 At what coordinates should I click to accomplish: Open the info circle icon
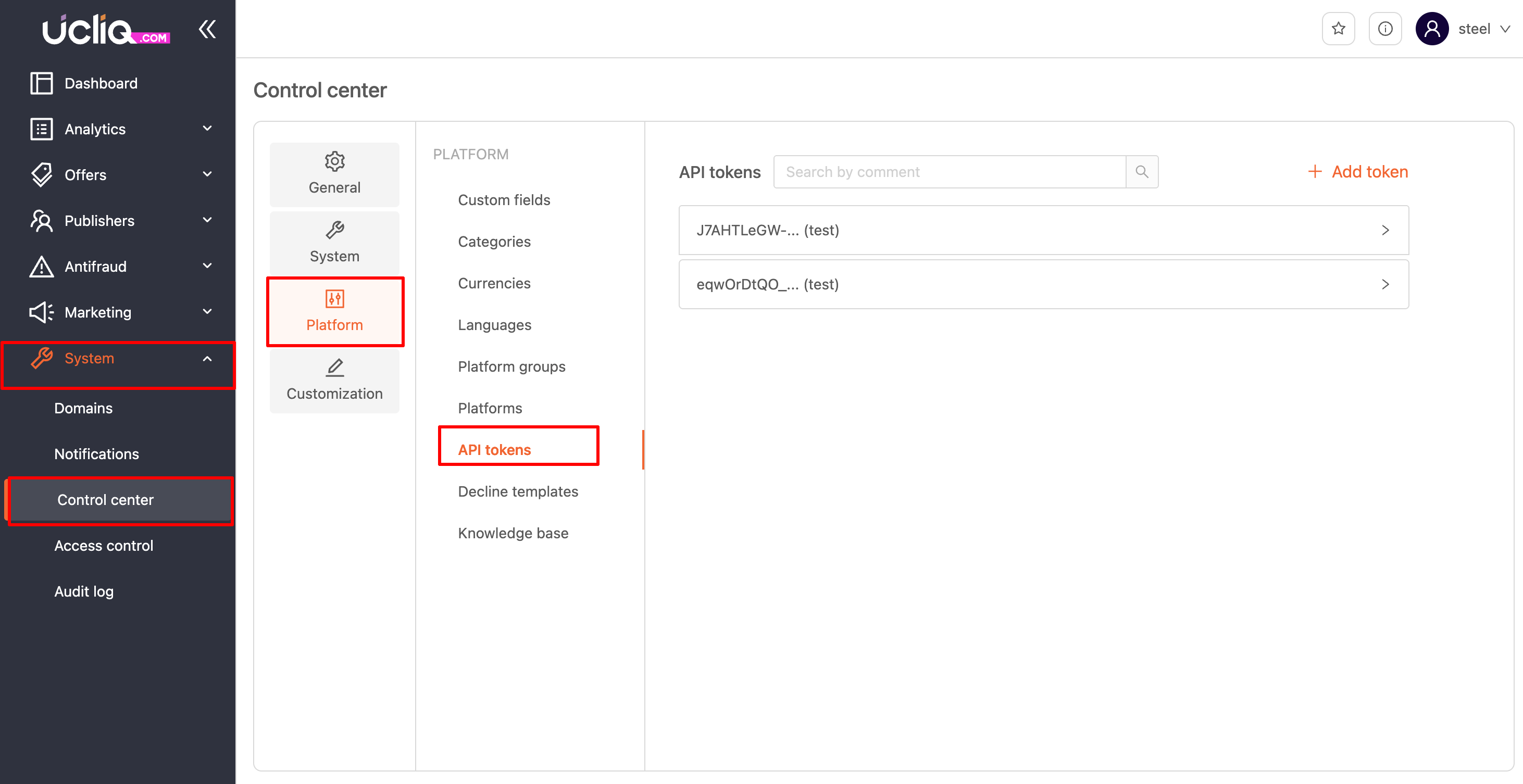pyautogui.click(x=1384, y=29)
